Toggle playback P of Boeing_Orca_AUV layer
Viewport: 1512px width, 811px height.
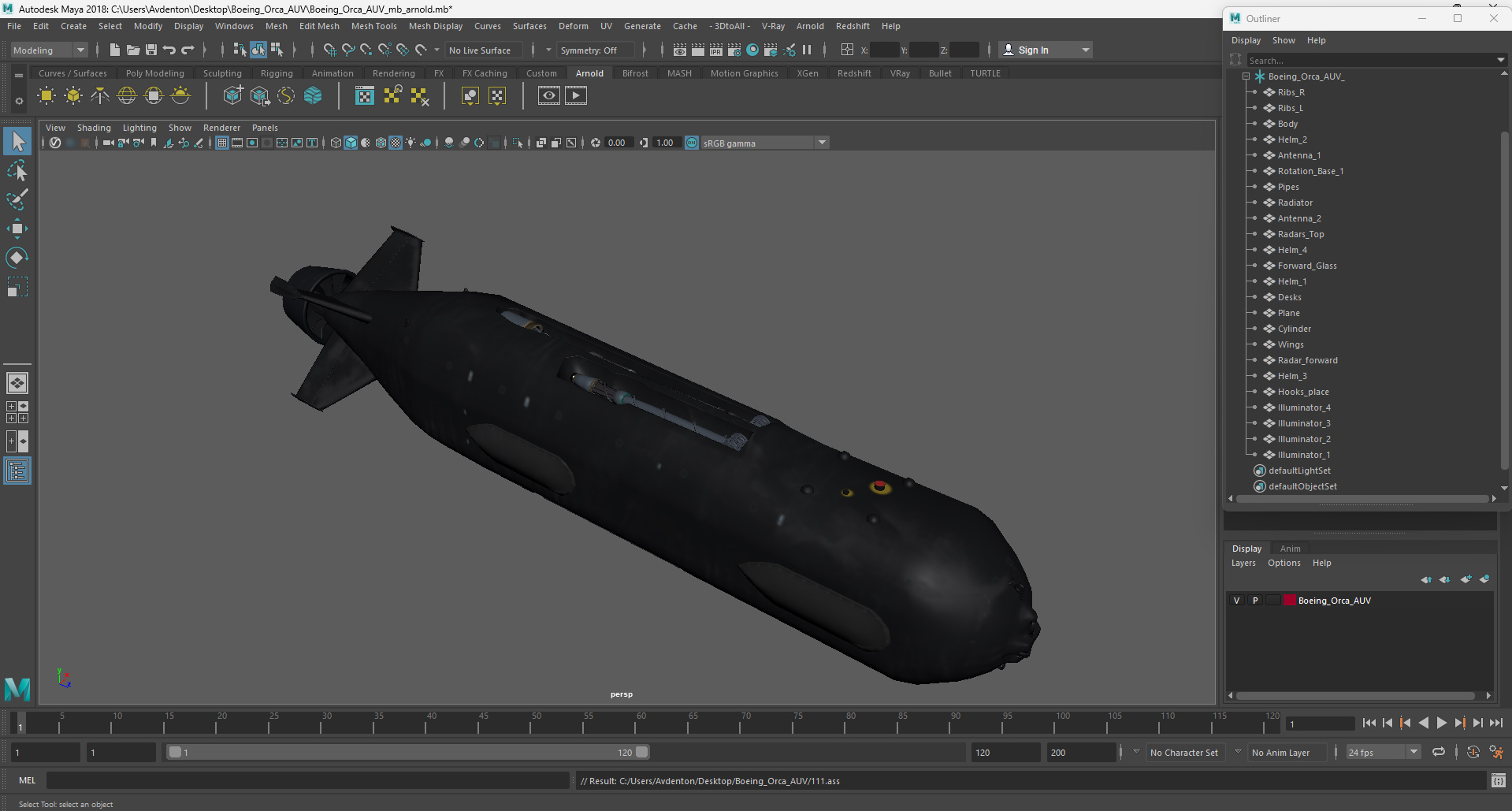point(1255,601)
